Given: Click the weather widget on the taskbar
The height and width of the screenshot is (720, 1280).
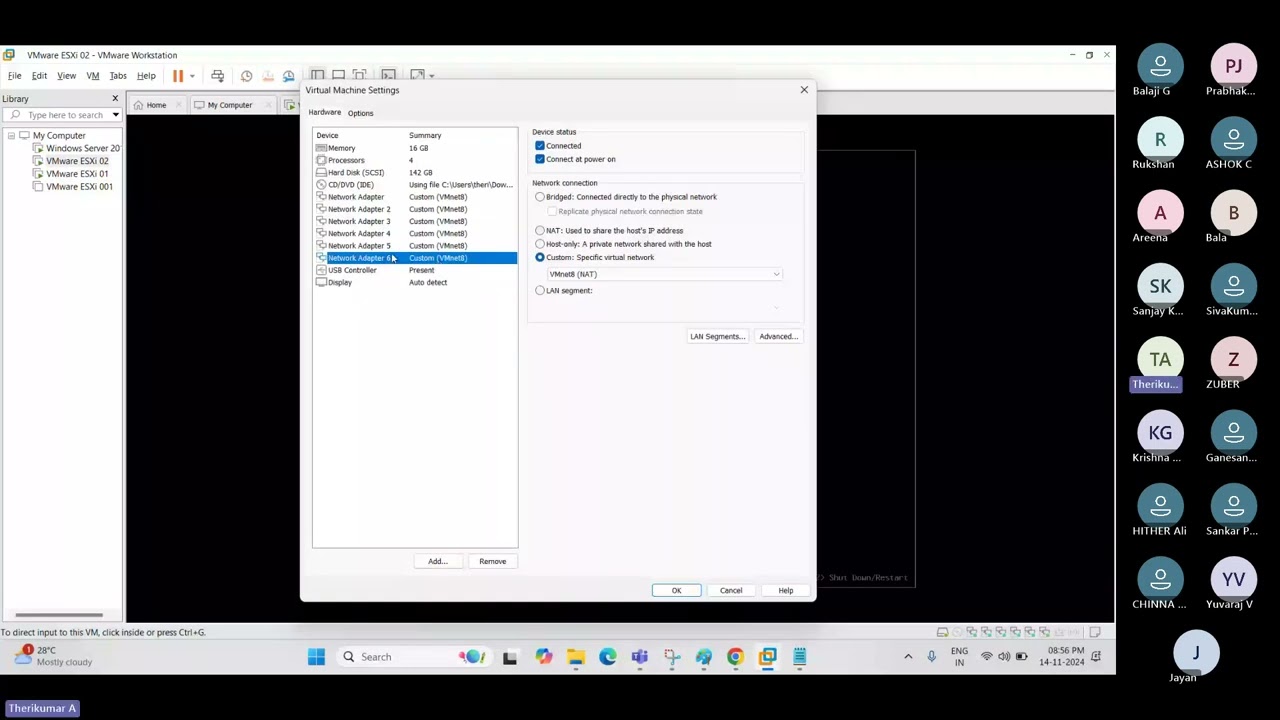Looking at the screenshot, I should (52, 656).
